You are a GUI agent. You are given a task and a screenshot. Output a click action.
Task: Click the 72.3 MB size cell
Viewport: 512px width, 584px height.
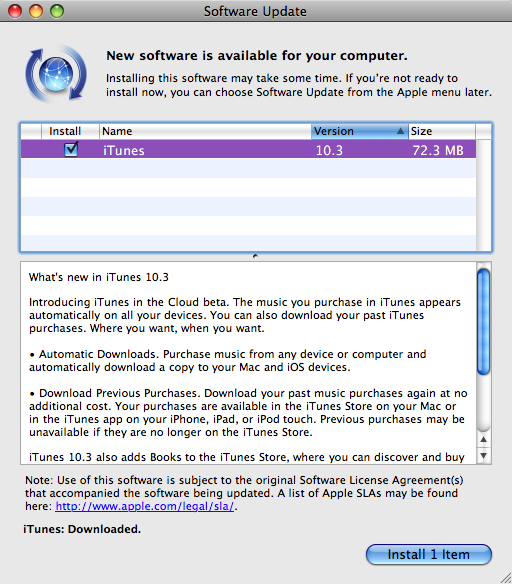coord(438,150)
